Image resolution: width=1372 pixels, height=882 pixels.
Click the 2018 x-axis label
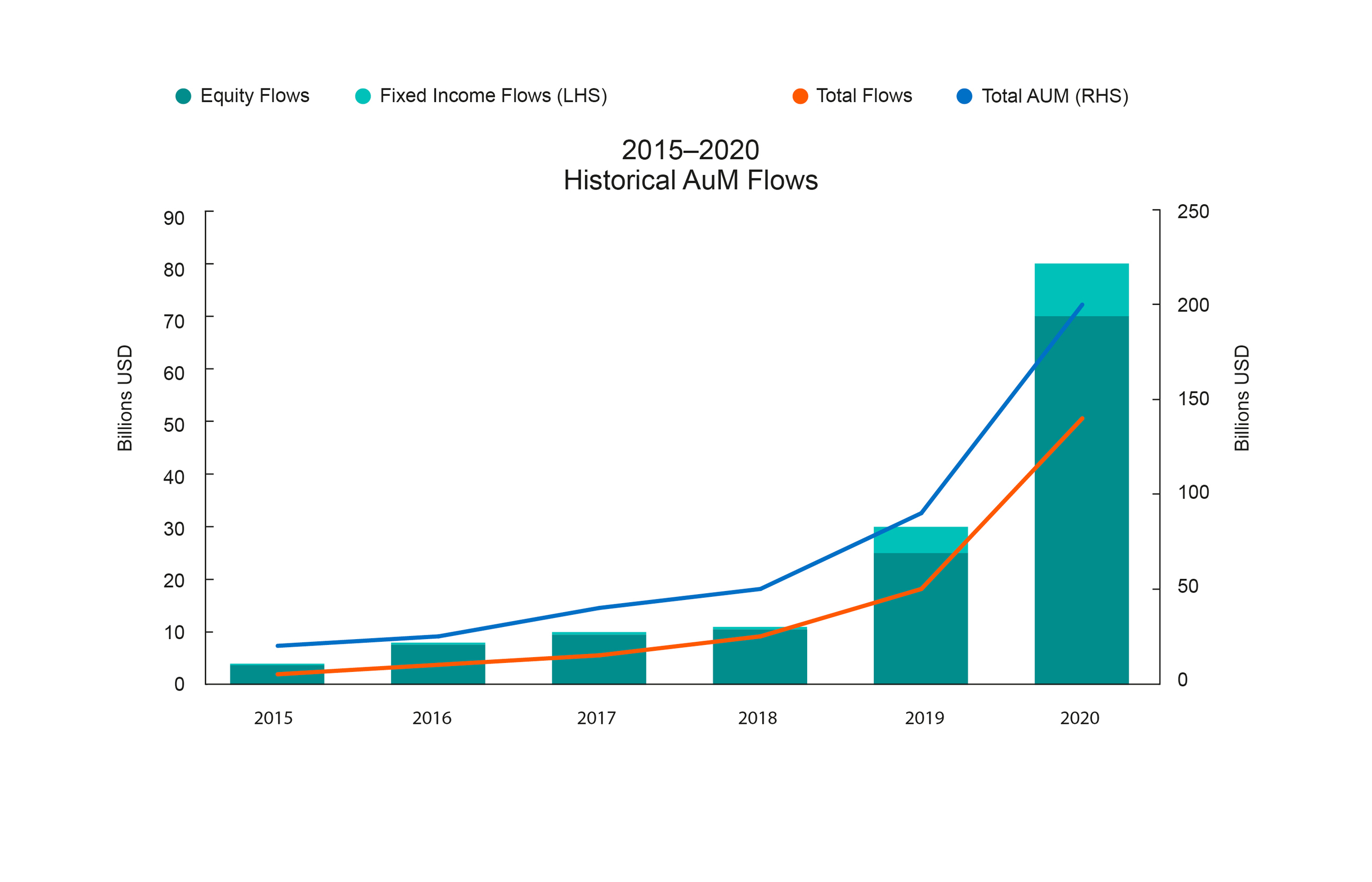[758, 718]
